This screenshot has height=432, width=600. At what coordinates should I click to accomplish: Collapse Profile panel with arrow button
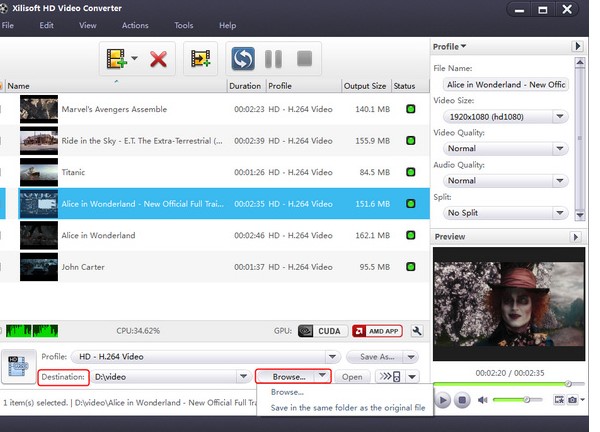[577, 46]
